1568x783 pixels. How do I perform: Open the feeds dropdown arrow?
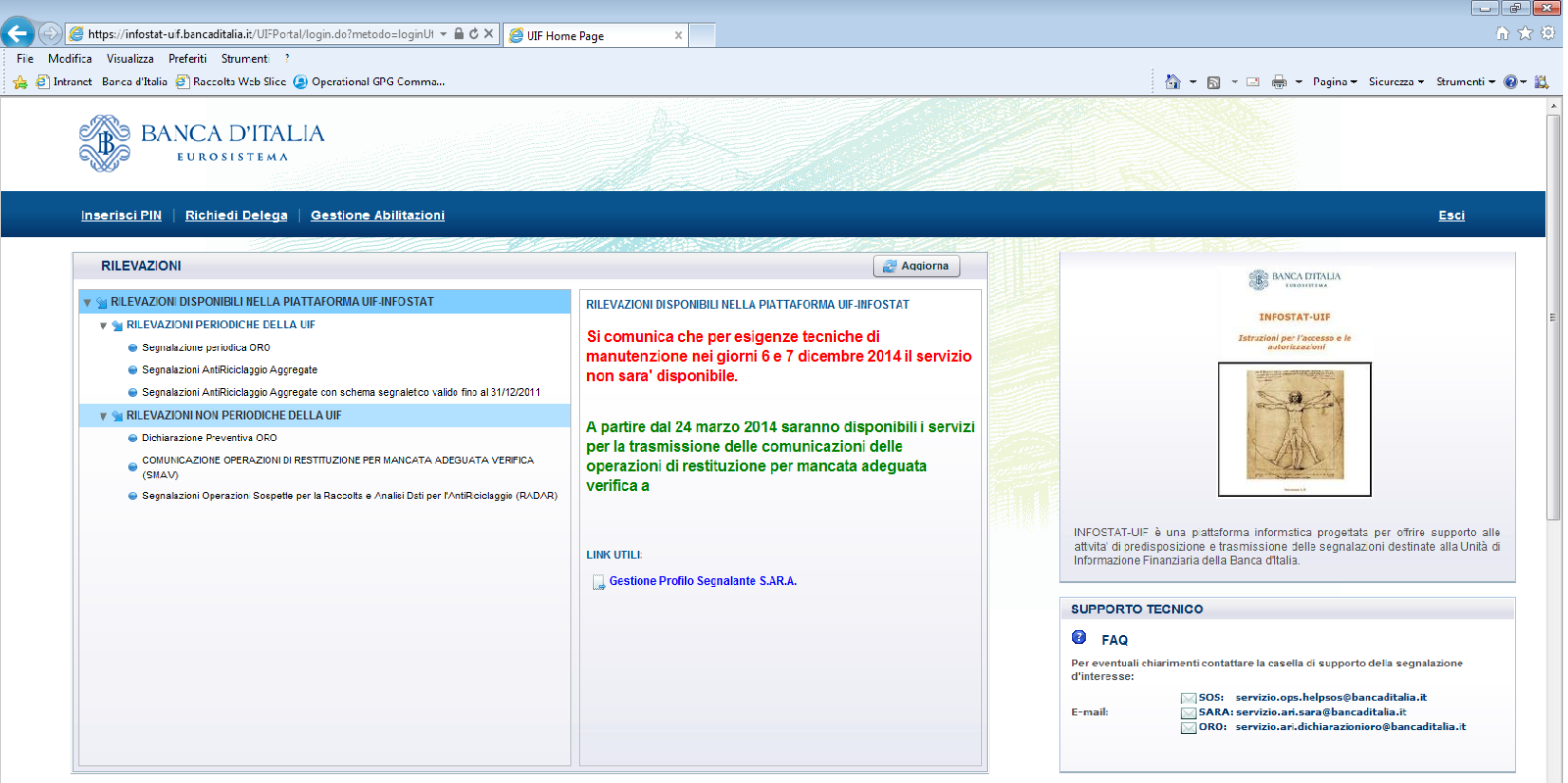[1234, 82]
